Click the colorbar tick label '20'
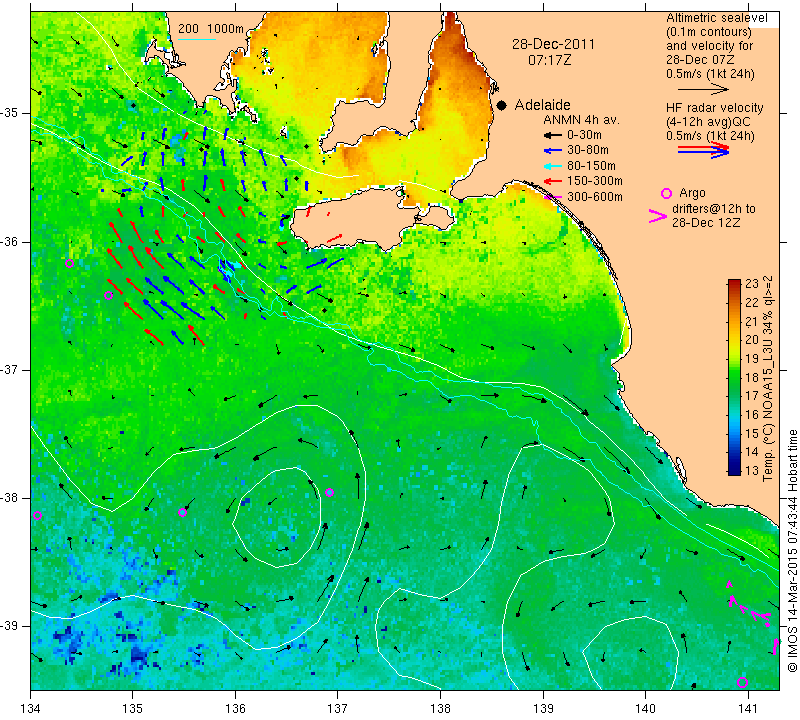800x720 pixels. click(x=752, y=340)
